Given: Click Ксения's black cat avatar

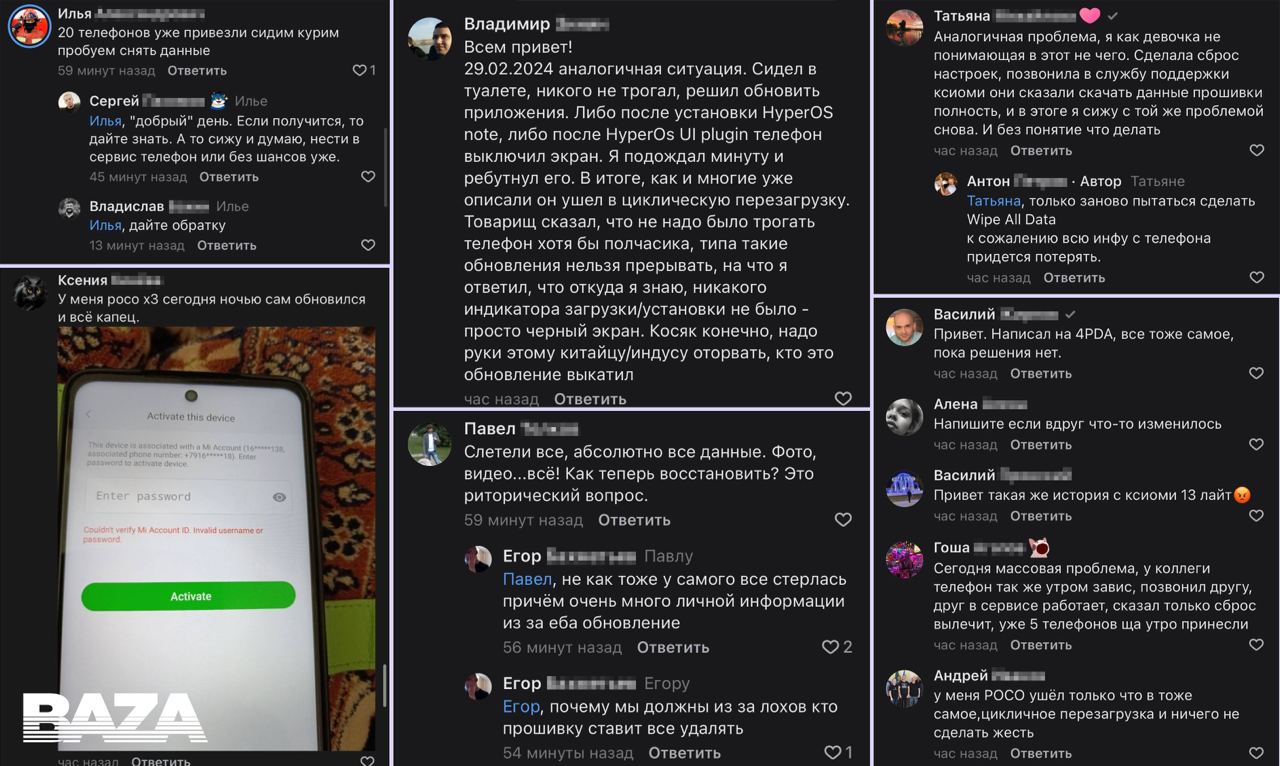Looking at the screenshot, I should click(29, 294).
